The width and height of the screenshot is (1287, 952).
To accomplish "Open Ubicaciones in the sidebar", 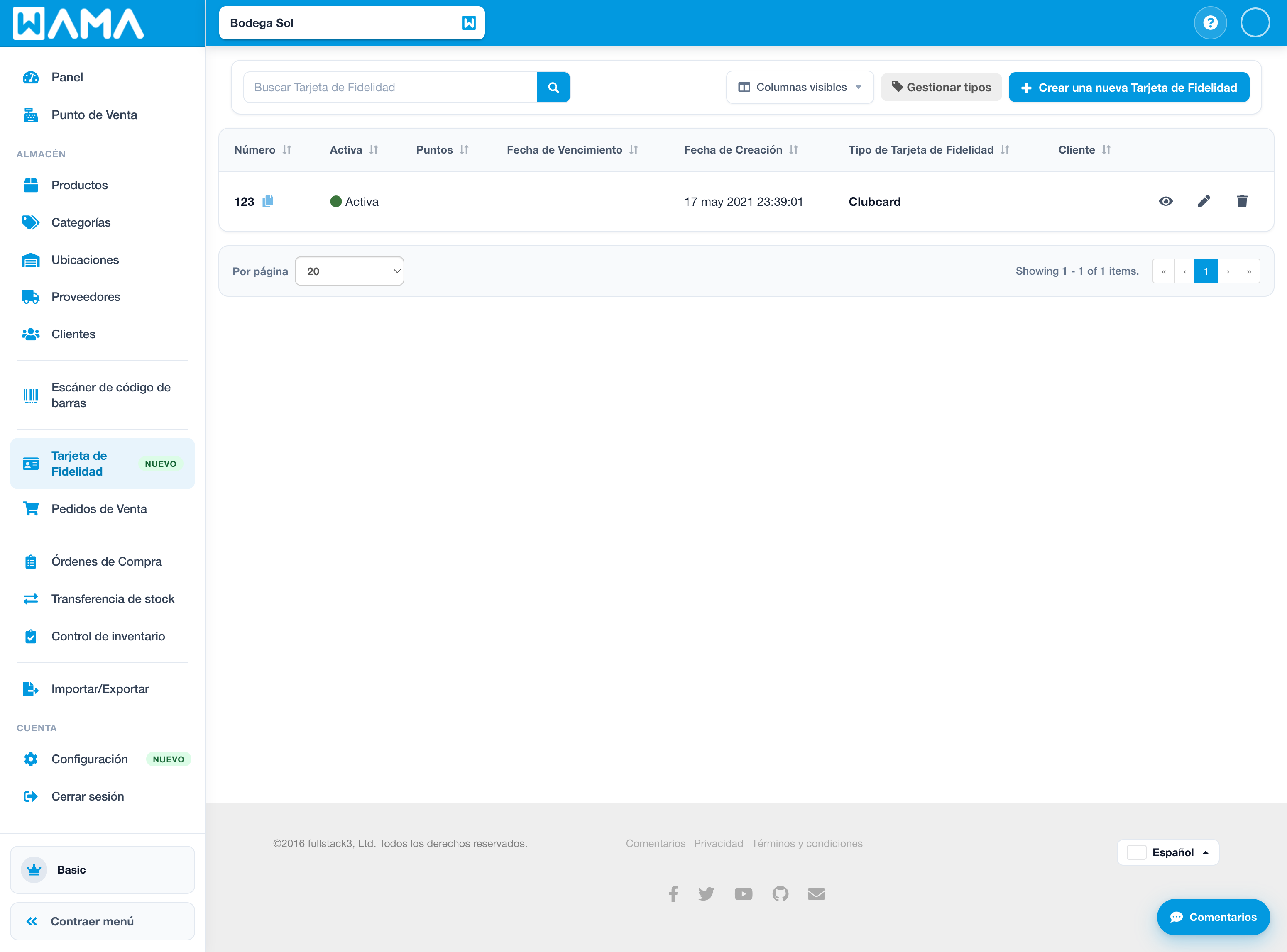I will [103, 260].
